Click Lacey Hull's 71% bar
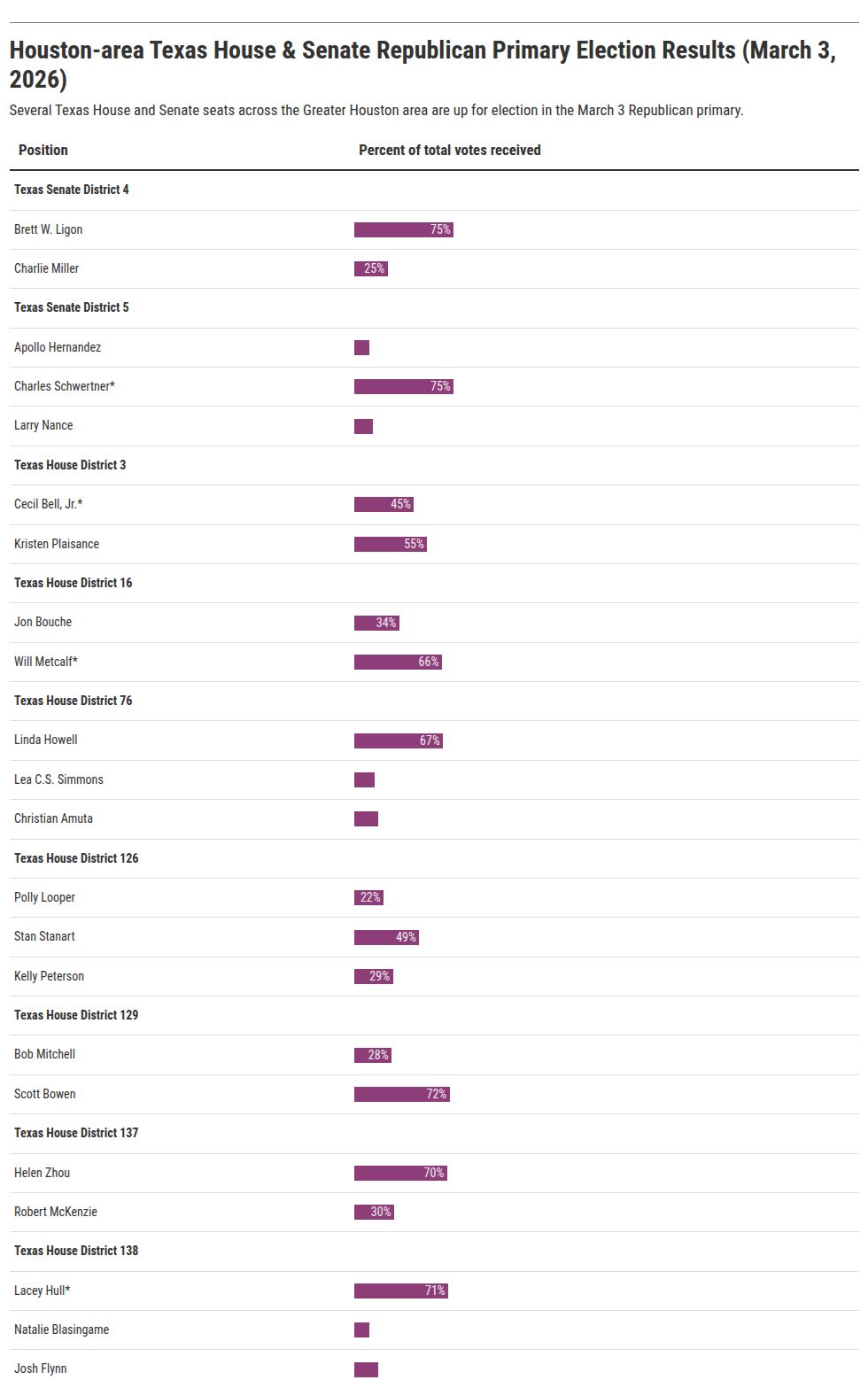Viewport: 868px width, 1380px height. tap(400, 1291)
